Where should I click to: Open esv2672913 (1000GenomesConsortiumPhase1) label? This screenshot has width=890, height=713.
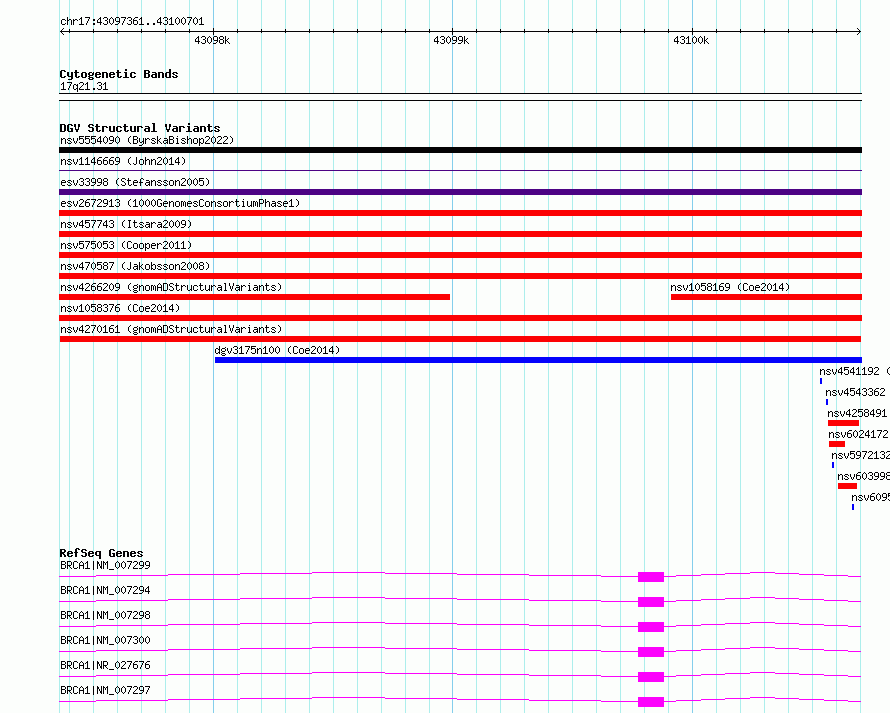coord(180,203)
